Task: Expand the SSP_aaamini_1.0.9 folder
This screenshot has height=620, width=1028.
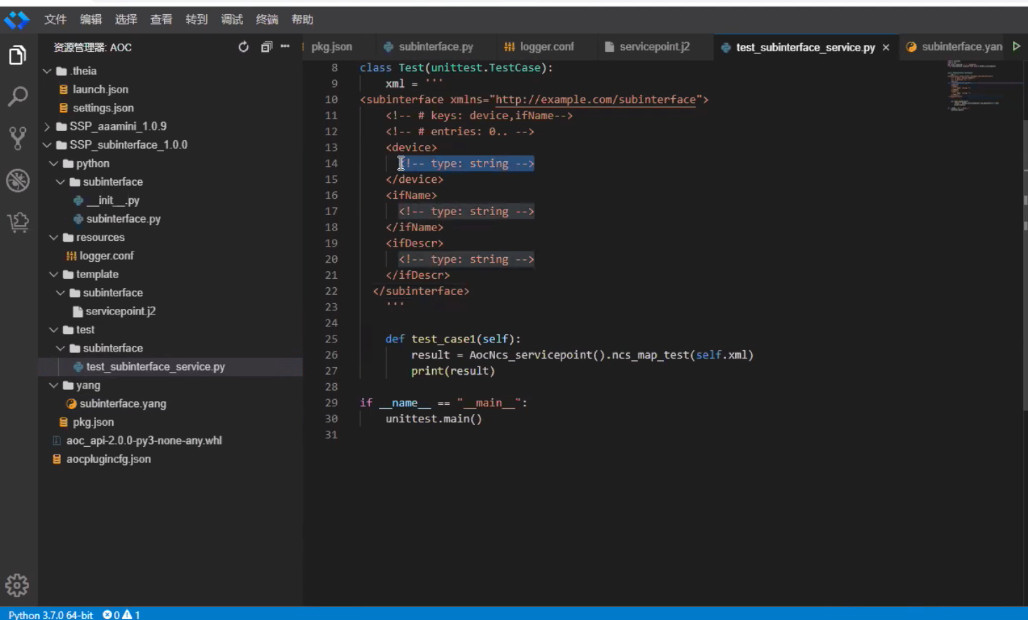Action: (x=46, y=127)
